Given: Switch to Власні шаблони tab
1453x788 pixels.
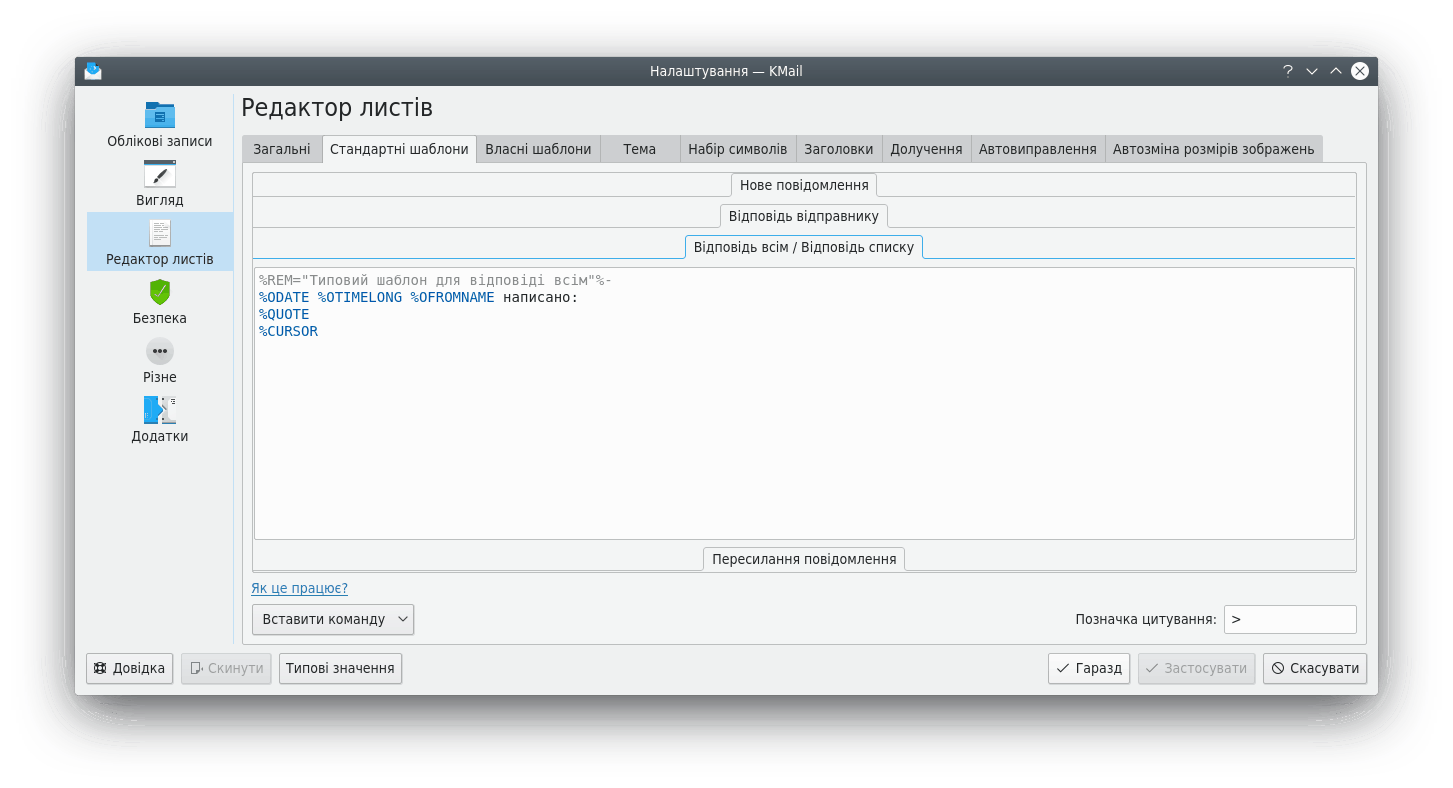Looking at the screenshot, I should (x=538, y=149).
